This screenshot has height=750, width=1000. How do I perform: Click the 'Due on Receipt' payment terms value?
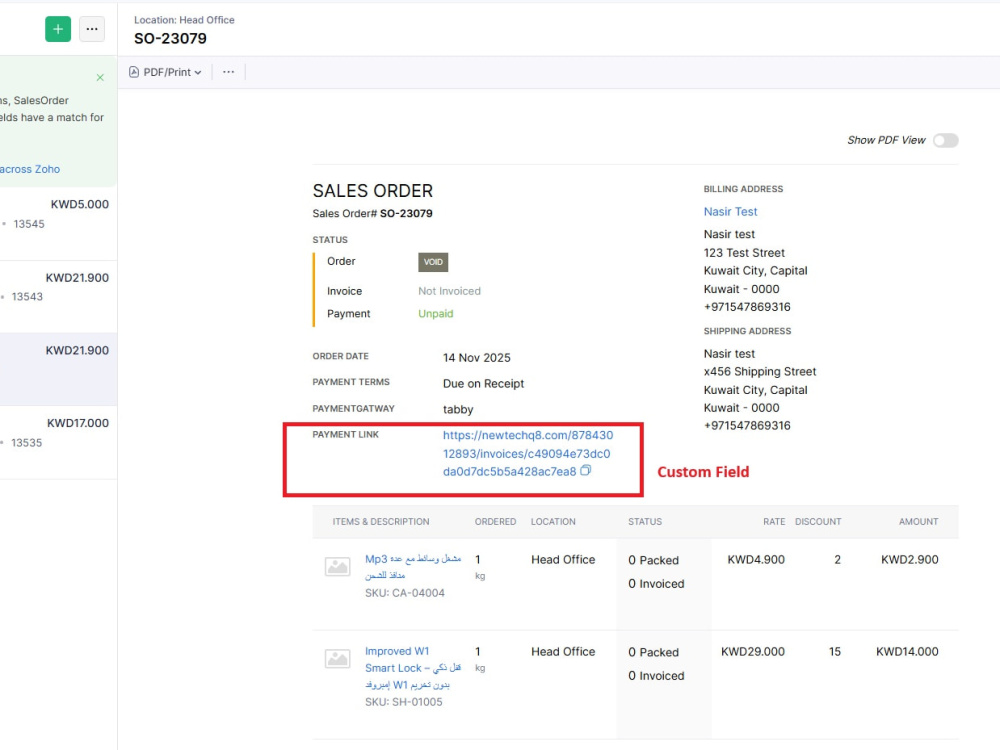point(483,383)
